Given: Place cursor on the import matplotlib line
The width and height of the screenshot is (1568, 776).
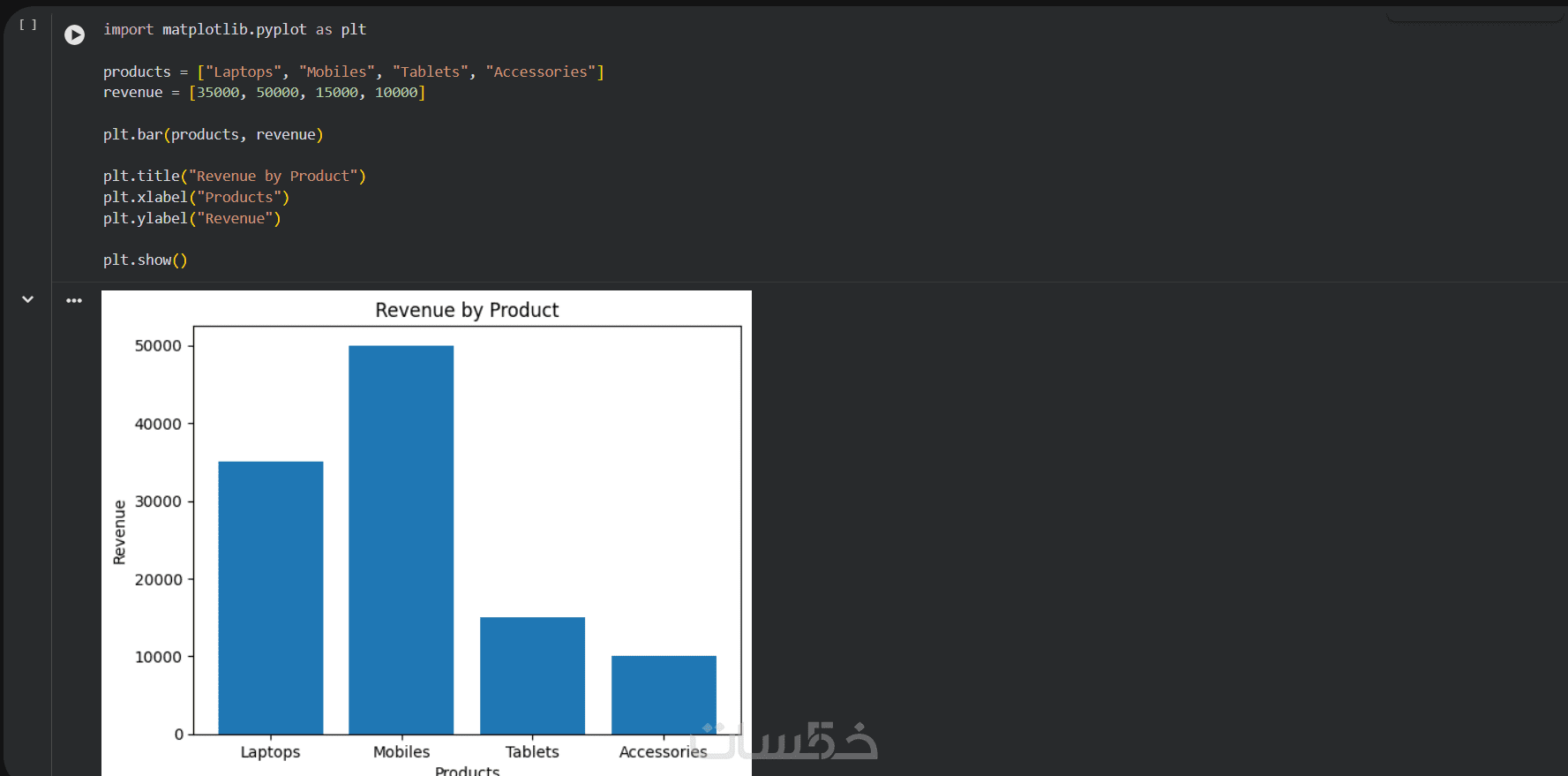Looking at the screenshot, I should [x=234, y=29].
